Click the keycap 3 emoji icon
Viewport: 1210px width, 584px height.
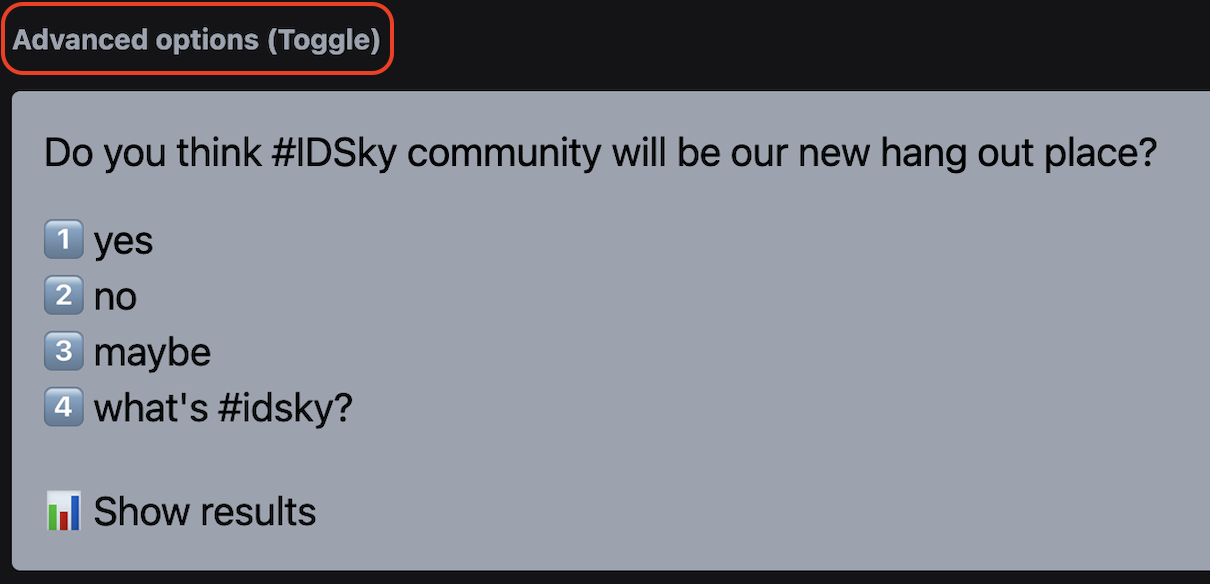point(64,353)
